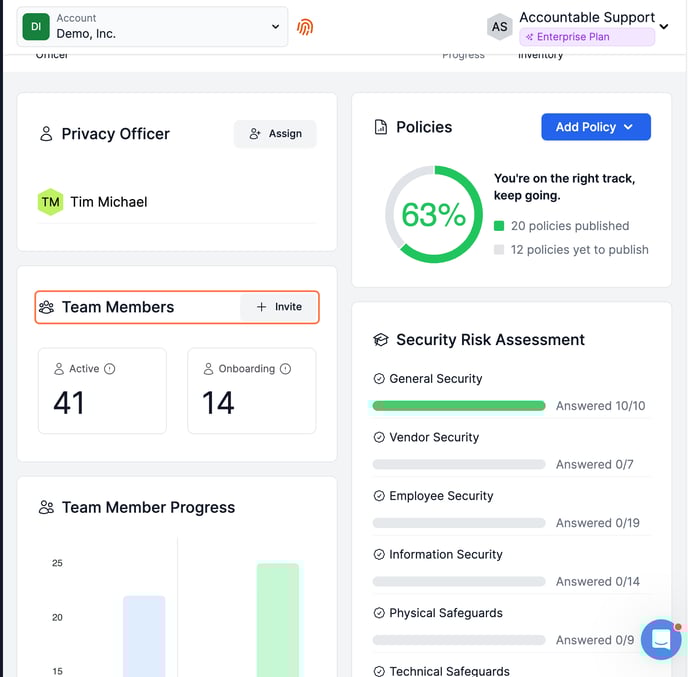Image resolution: width=688 pixels, height=677 pixels.
Task: Click the 'Answered 0/9' text
Action: click(x=595, y=640)
